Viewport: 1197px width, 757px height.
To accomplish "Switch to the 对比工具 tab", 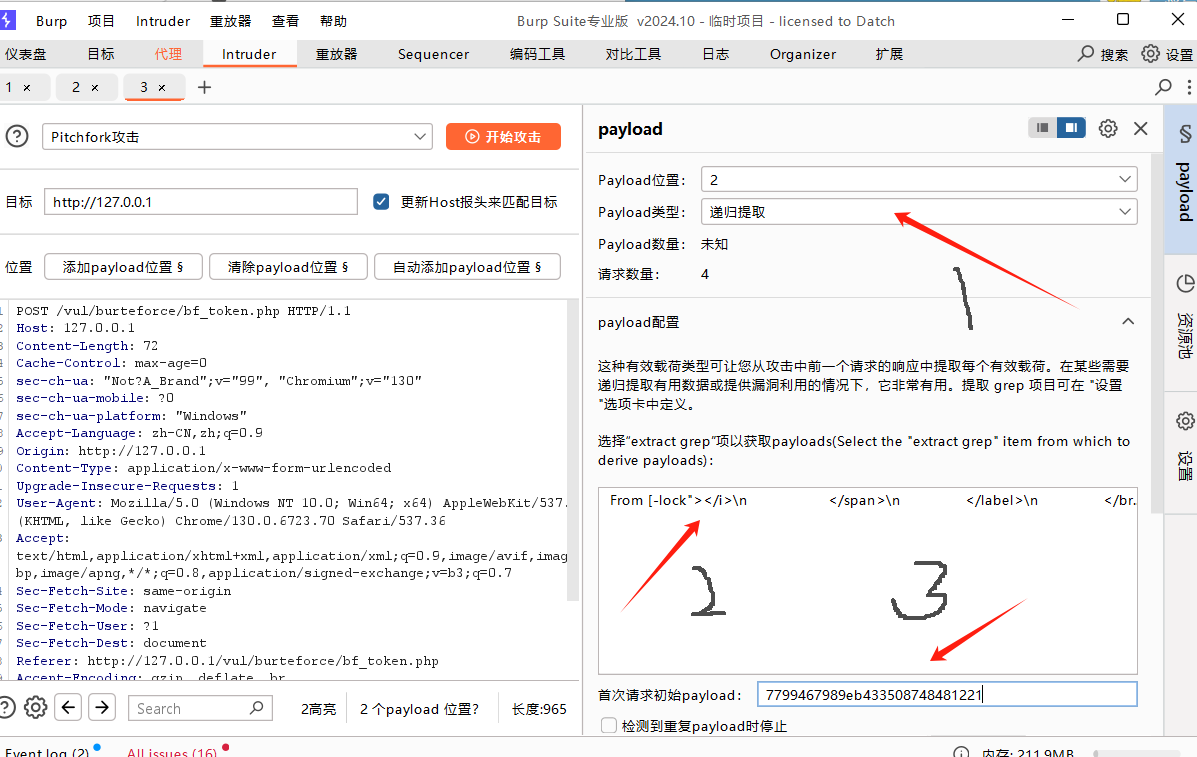I will (633, 54).
